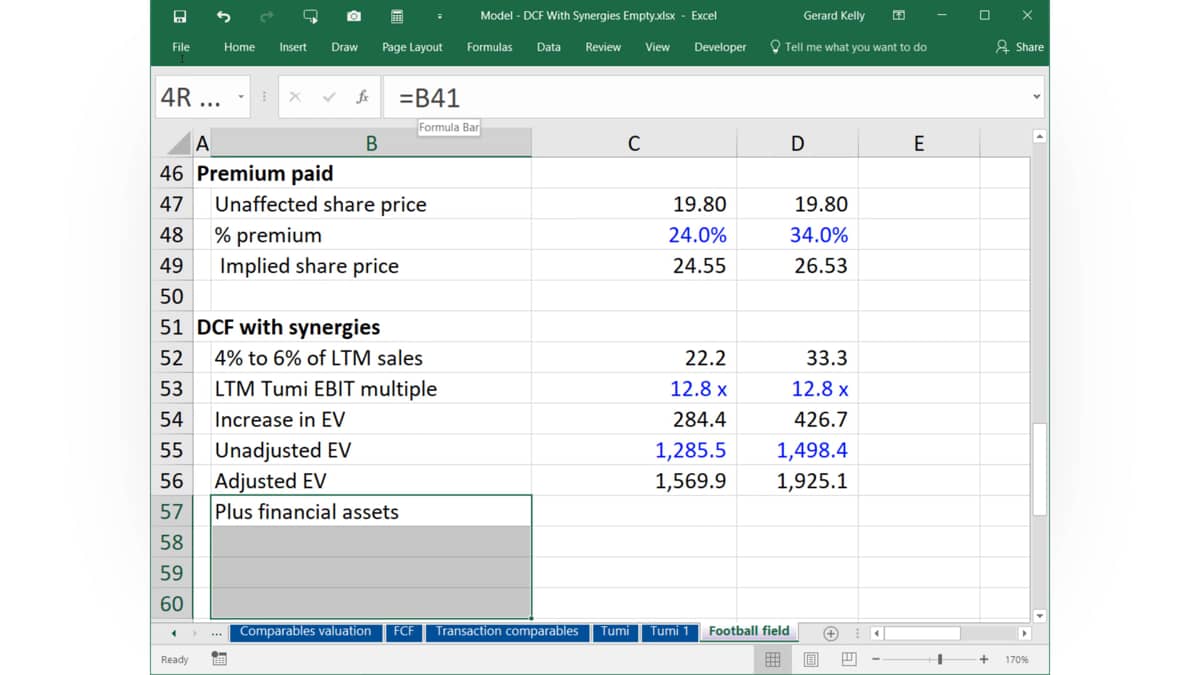
Task: Click the previous-sheet navigation arrow
Action: pyautogui.click(x=174, y=633)
